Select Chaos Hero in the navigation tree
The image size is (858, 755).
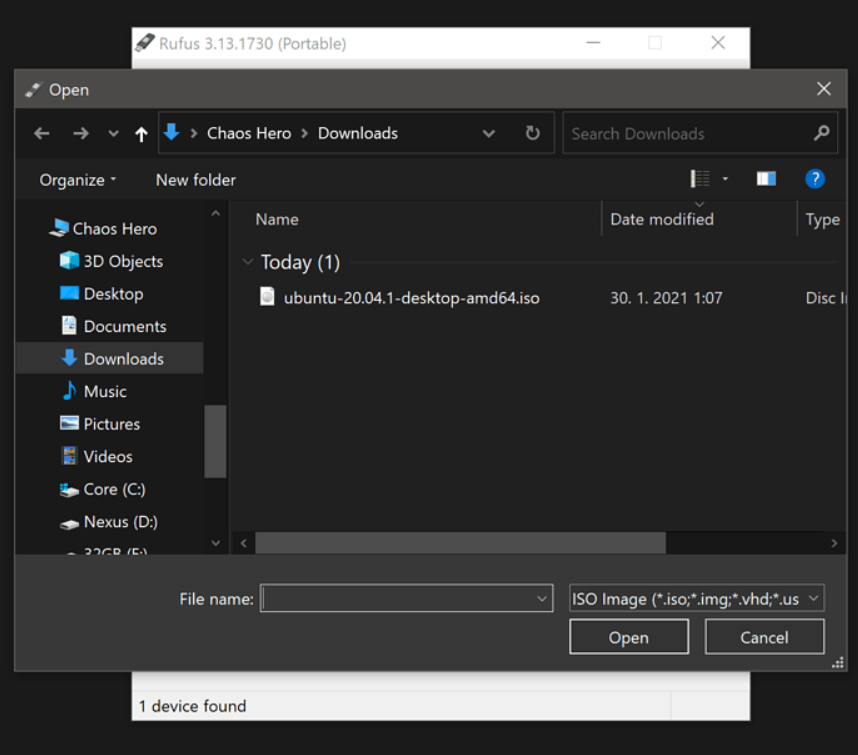pyautogui.click(x=115, y=229)
